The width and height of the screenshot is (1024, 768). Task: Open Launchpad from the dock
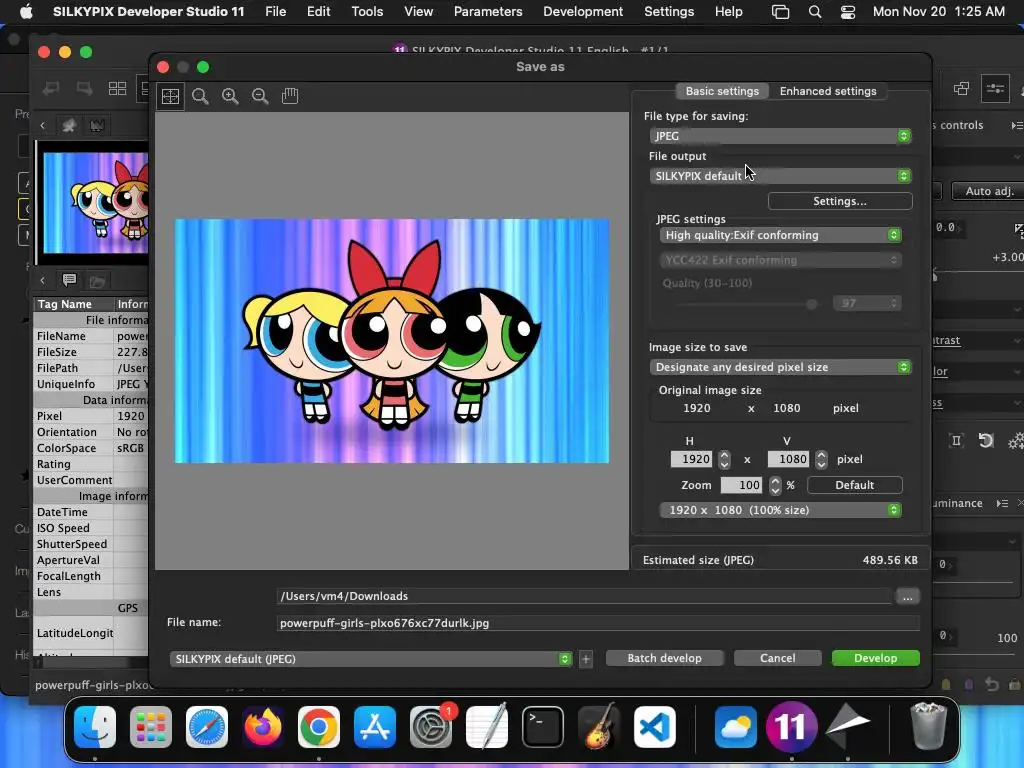(151, 727)
